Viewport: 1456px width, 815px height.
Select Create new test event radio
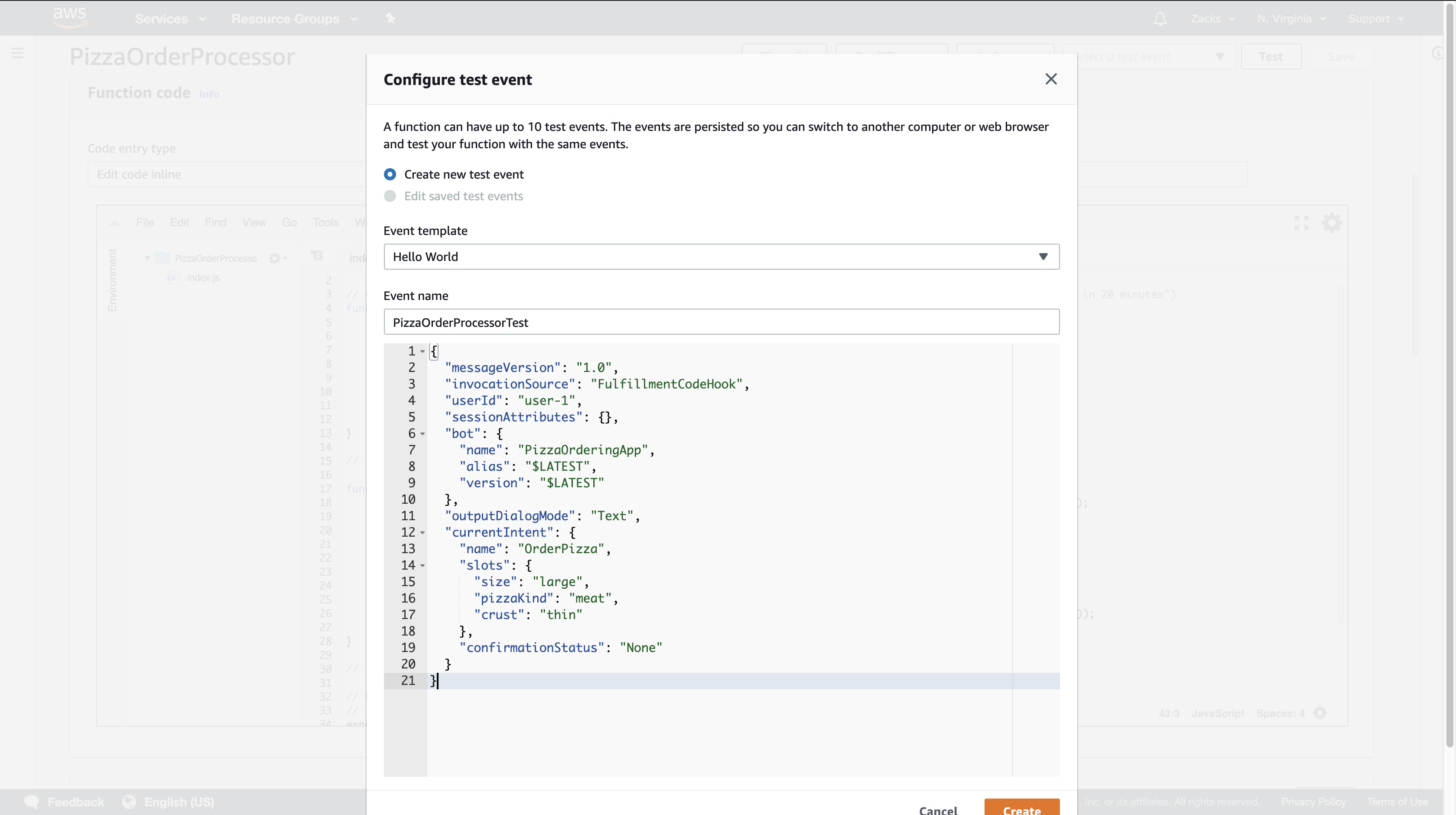click(x=390, y=174)
